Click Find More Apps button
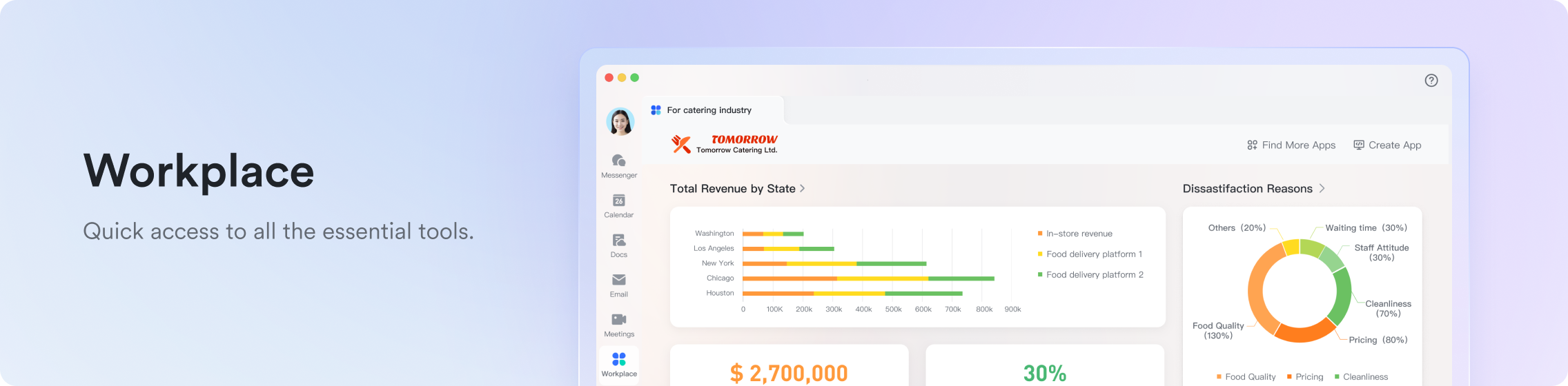Image resolution: width=1568 pixels, height=386 pixels. pyautogui.click(x=1291, y=145)
